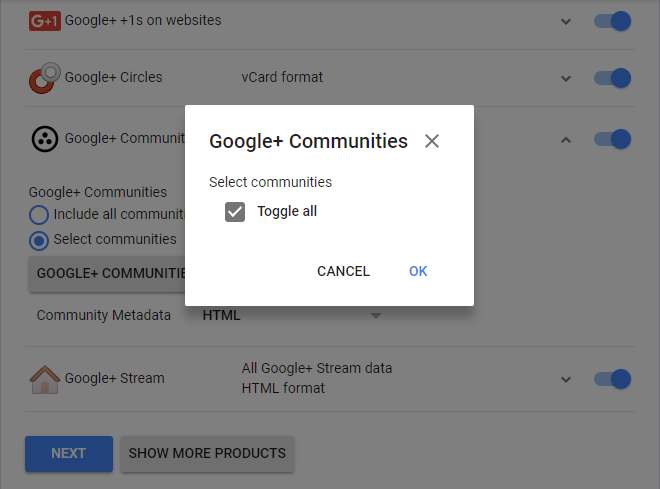
Task: Click the HTML format text under Stream
Action: (283, 388)
